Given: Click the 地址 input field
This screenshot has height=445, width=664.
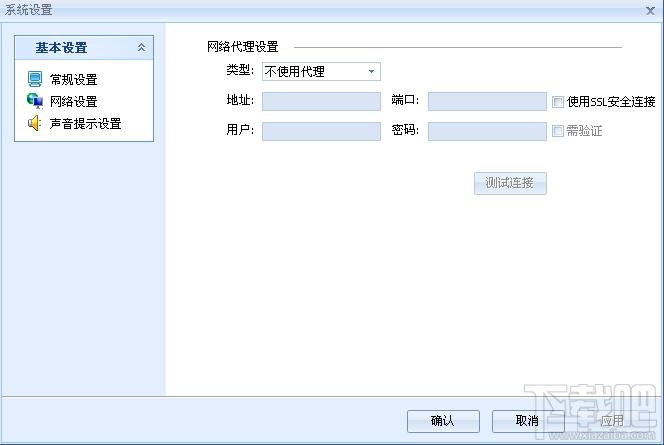Looking at the screenshot, I should (321, 102).
